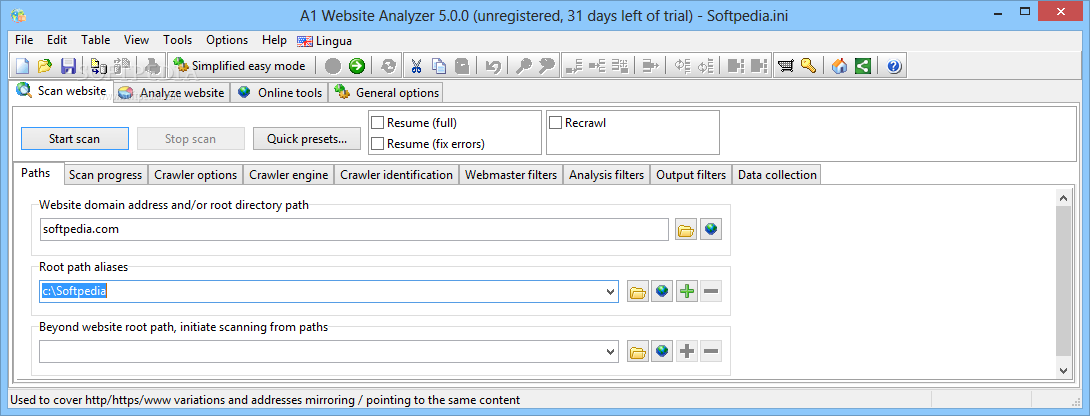Click the Open project folder icon
Image resolution: width=1090 pixels, height=416 pixels.
[45, 66]
